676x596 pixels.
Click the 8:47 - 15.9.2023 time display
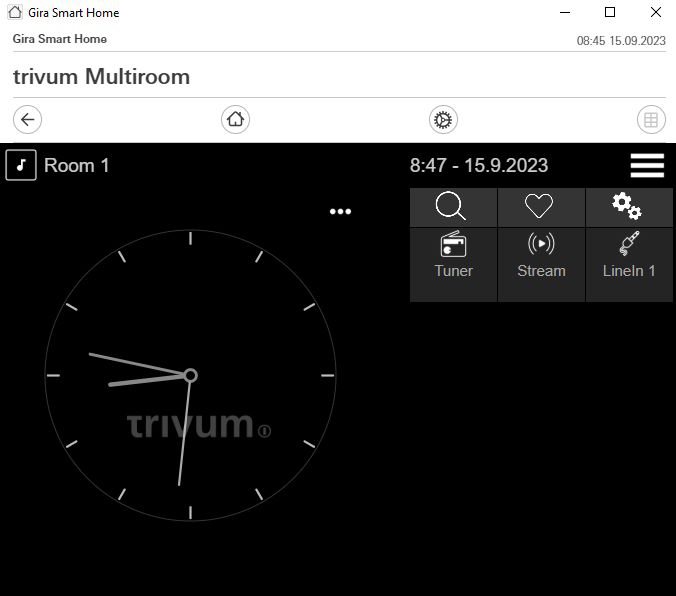tap(479, 166)
